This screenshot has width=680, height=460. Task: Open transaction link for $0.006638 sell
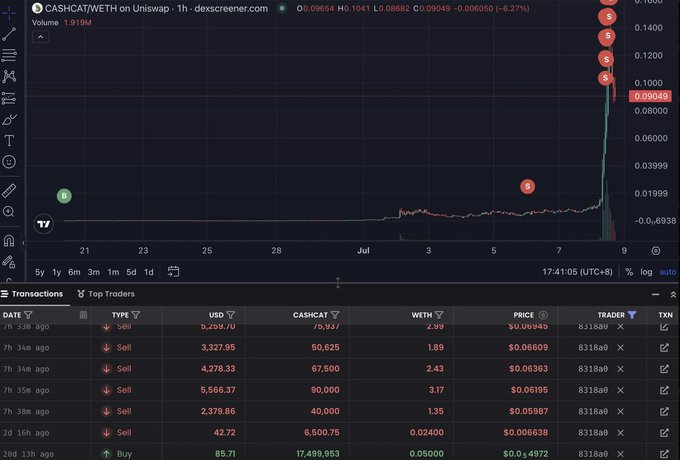point(664,433)
